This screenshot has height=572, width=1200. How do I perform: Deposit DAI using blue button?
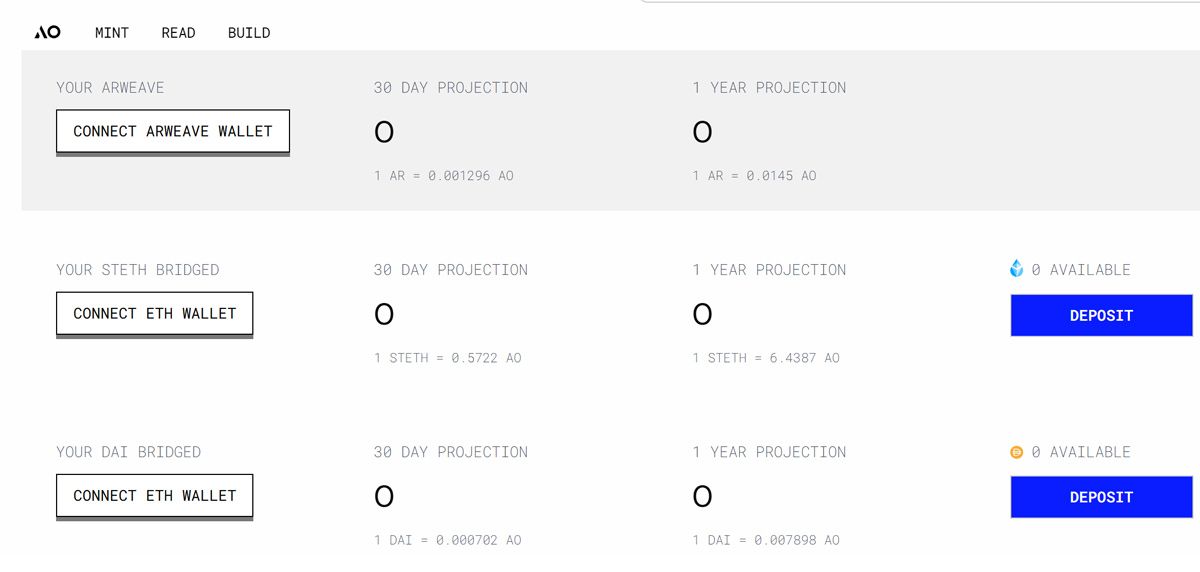[x=1101, y=497]
